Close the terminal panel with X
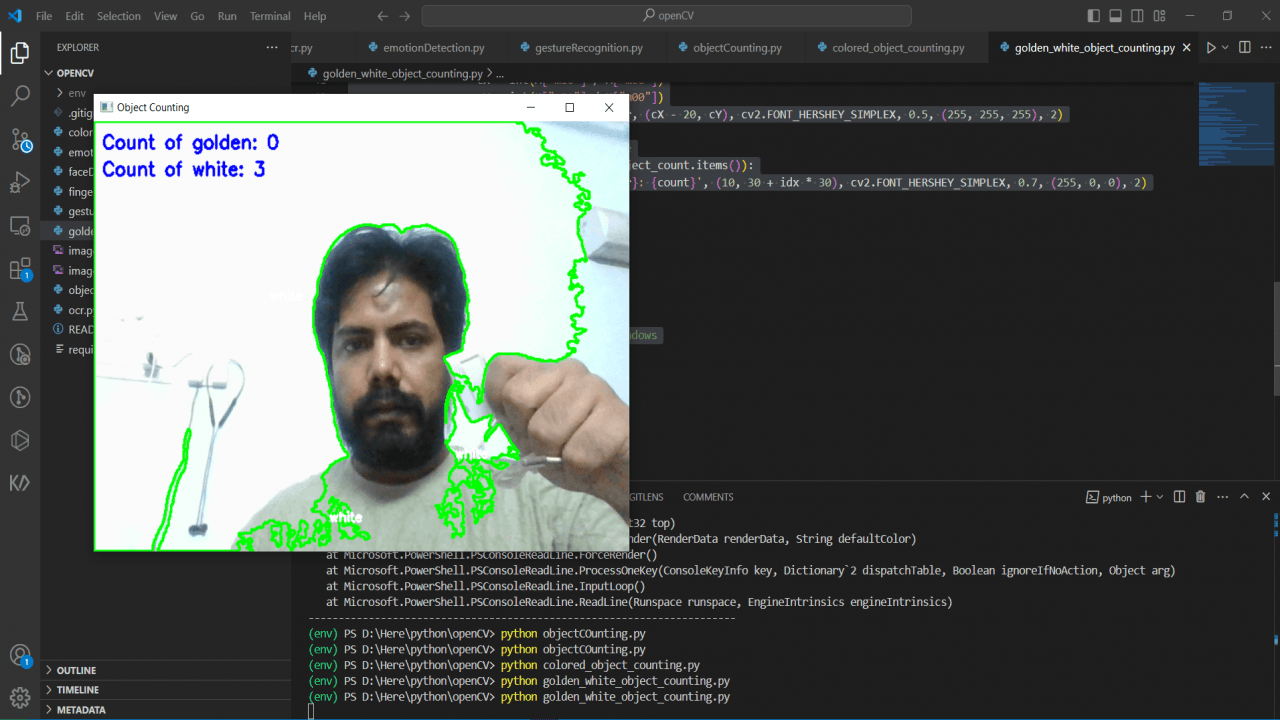Image resolution: width=1280 pixels, height=720 pixels. (1266, 496)
